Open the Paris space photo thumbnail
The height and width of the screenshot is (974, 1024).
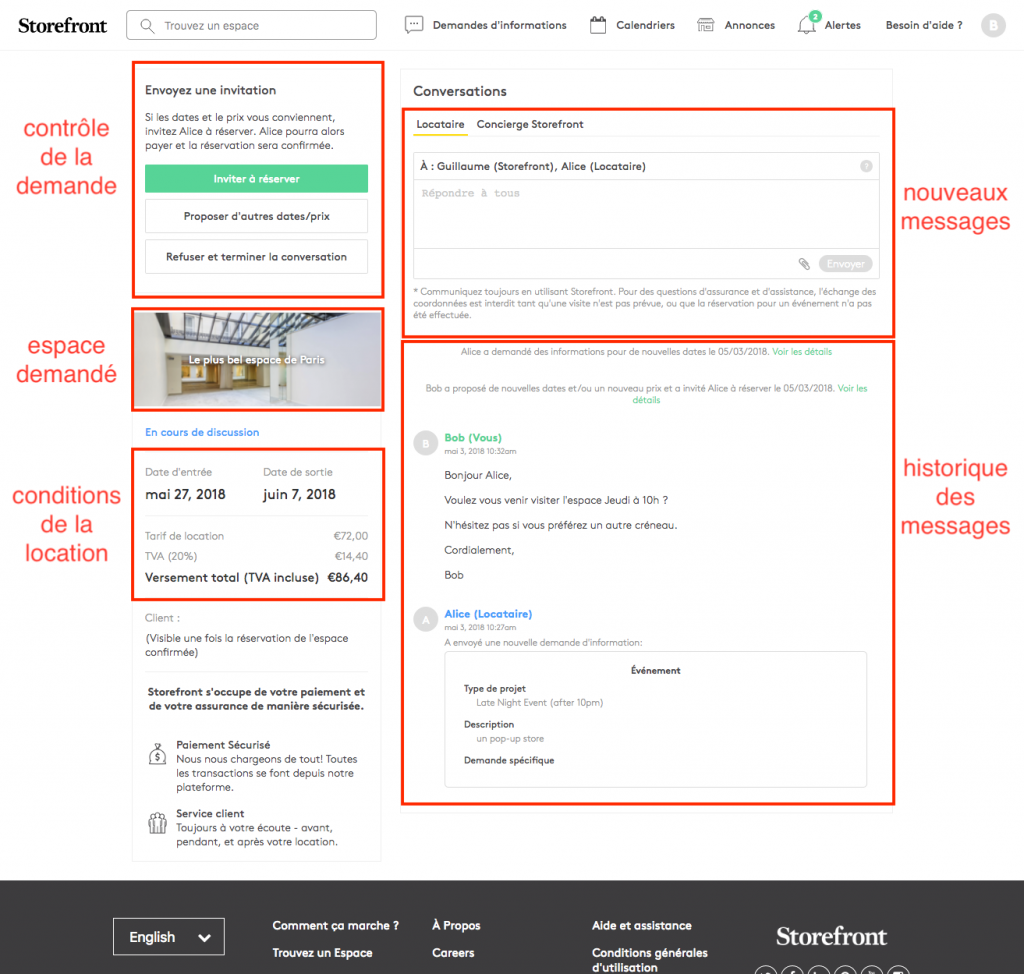click(257, 359)
